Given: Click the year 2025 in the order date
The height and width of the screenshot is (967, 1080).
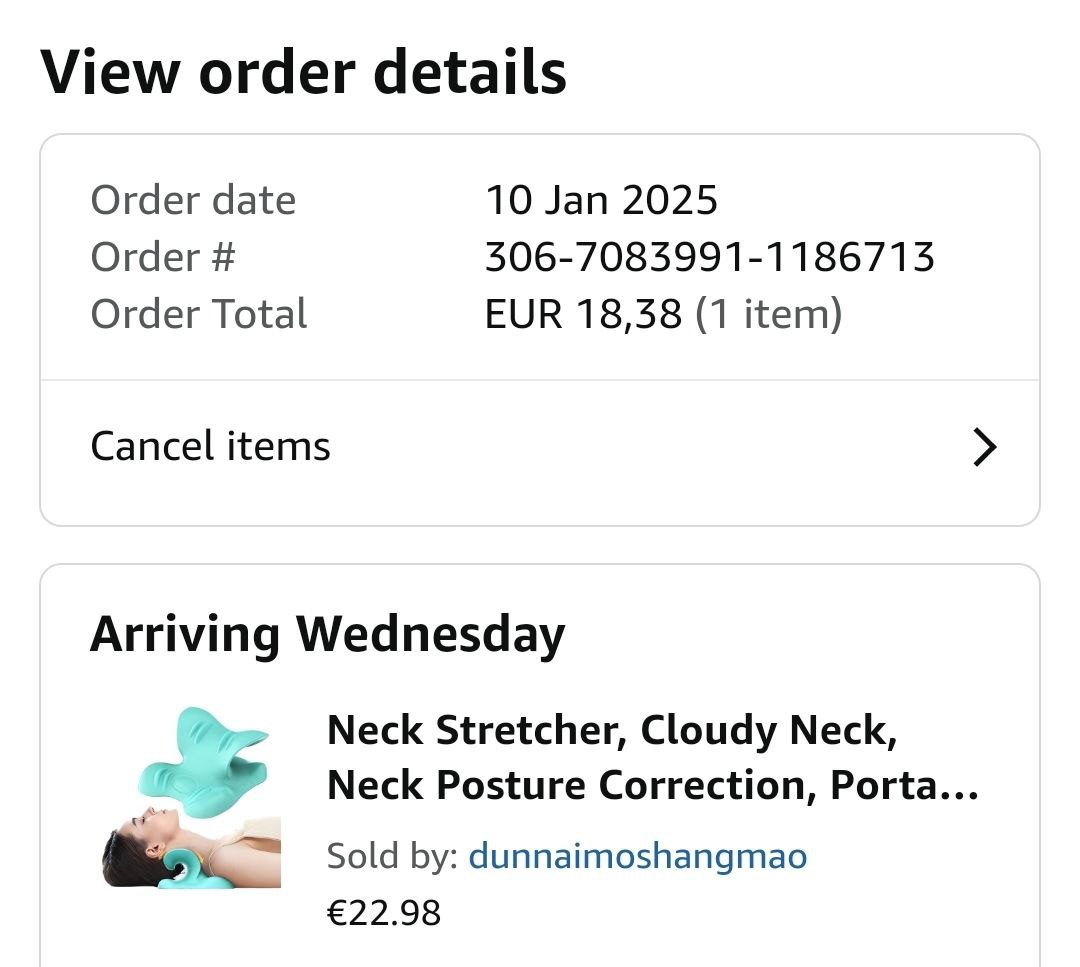Looking at the screenshot, I should pos(669,201).
